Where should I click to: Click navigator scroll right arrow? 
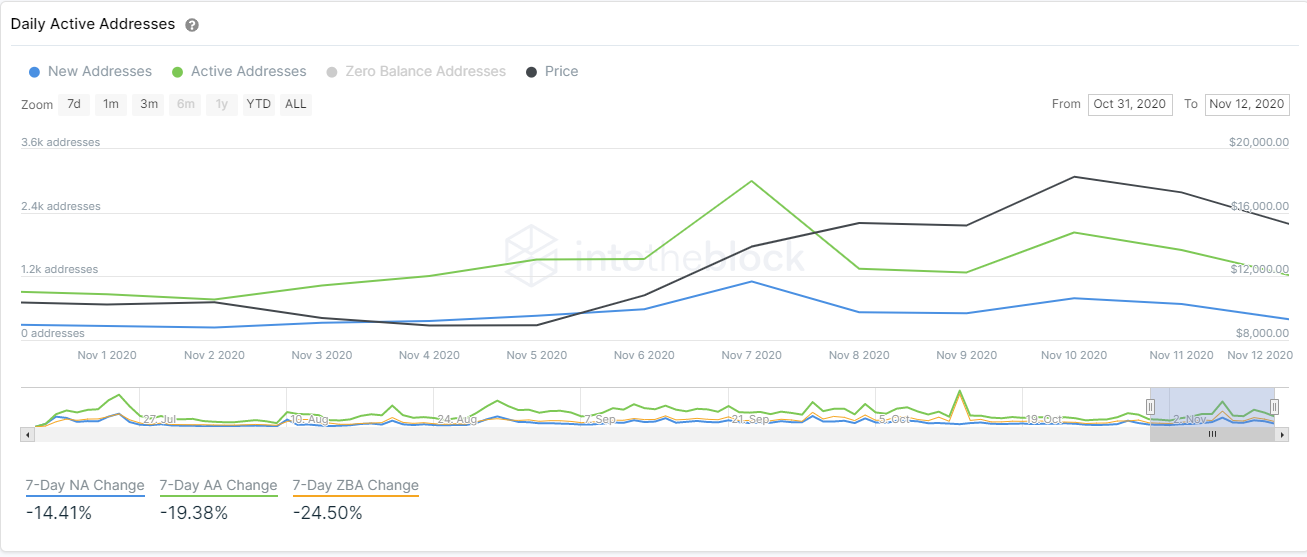click(x=1283, y=435)
